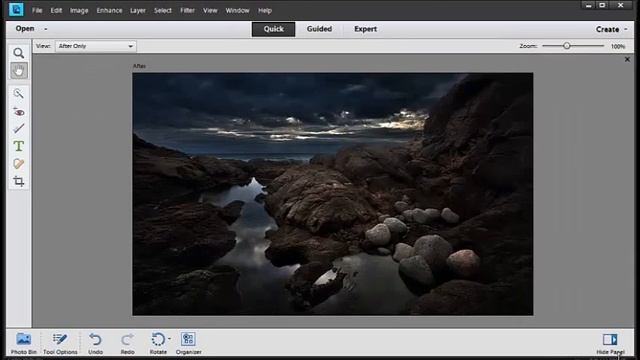Select the Quick Selection tool
Image resolution: width=640 pixels, height=360 pixels.
point(18,93)
